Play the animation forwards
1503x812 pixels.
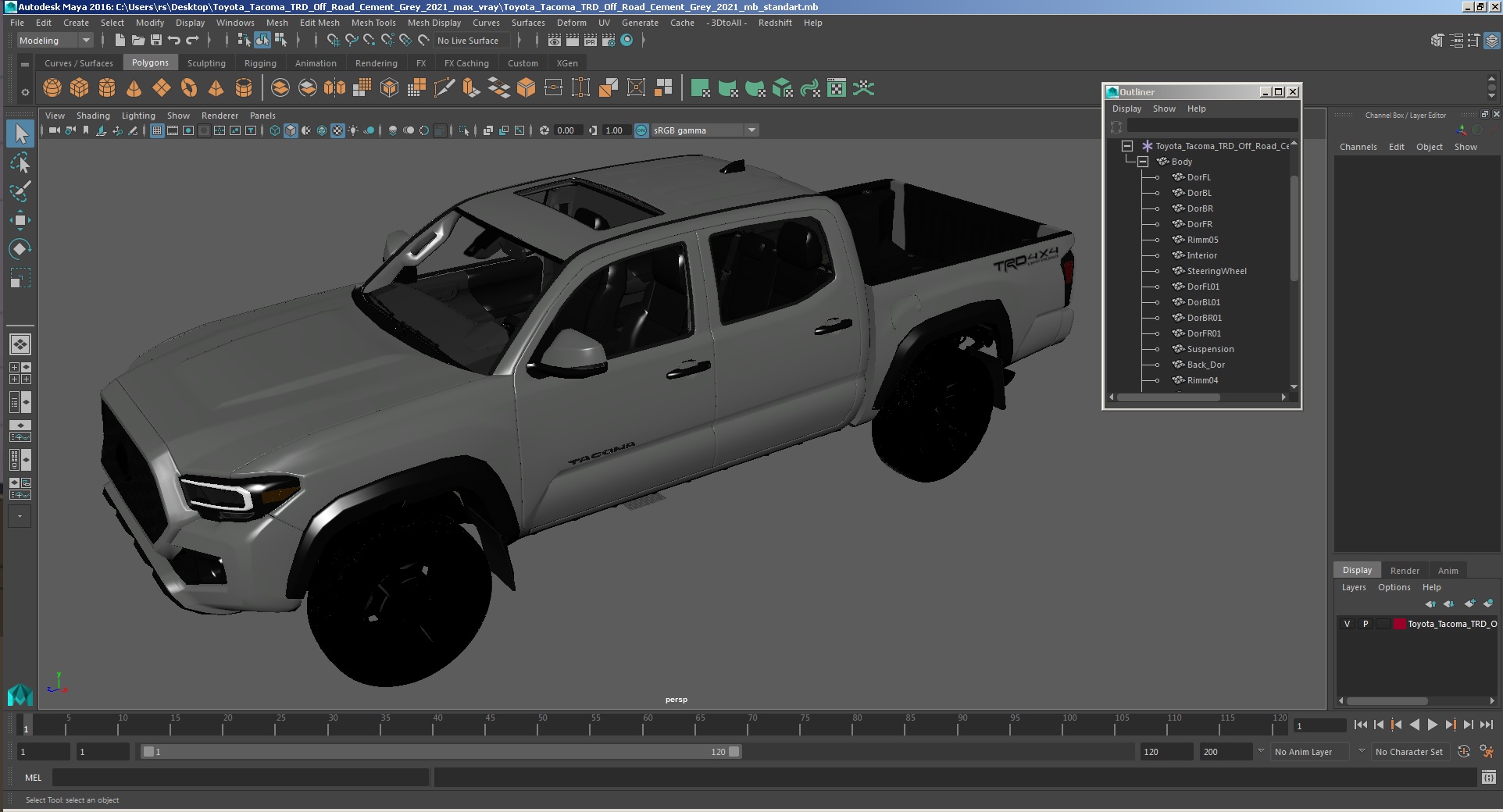coord(1433,725)
